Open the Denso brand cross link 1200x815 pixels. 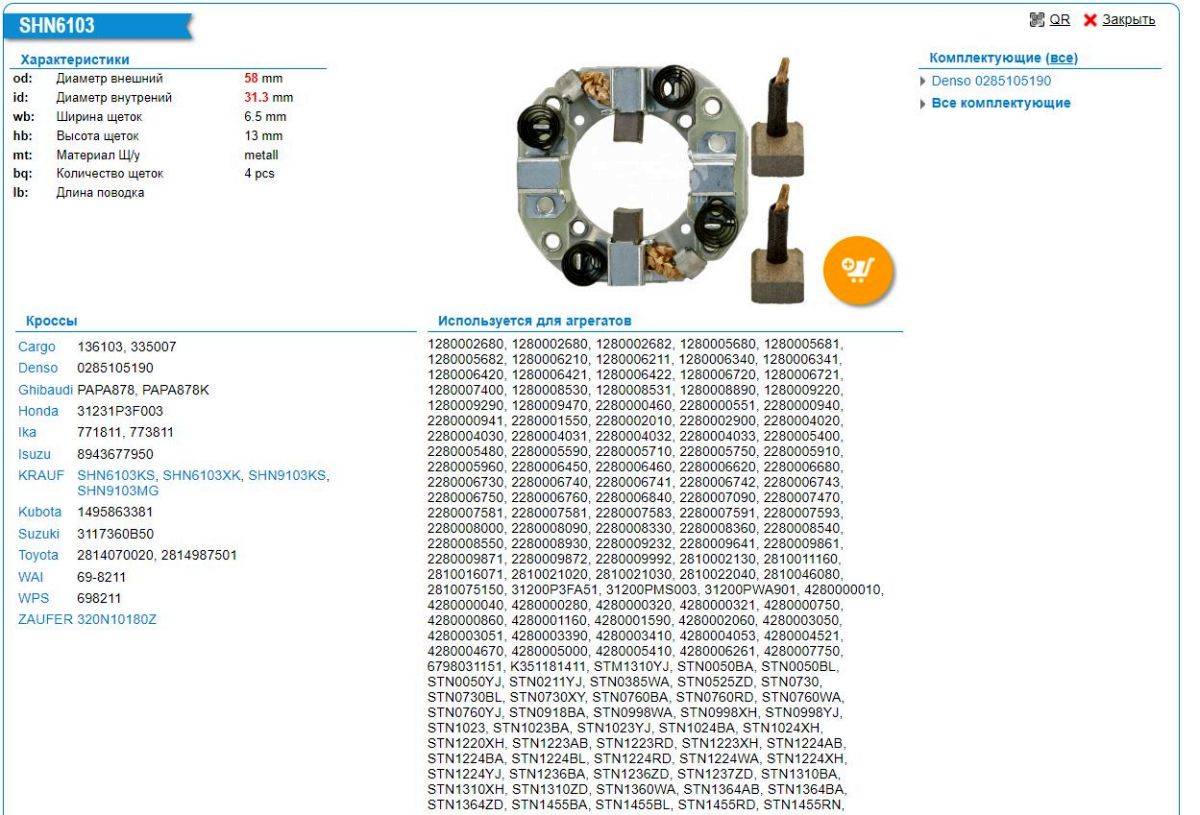pyautogui.click(x=38, y=368)
